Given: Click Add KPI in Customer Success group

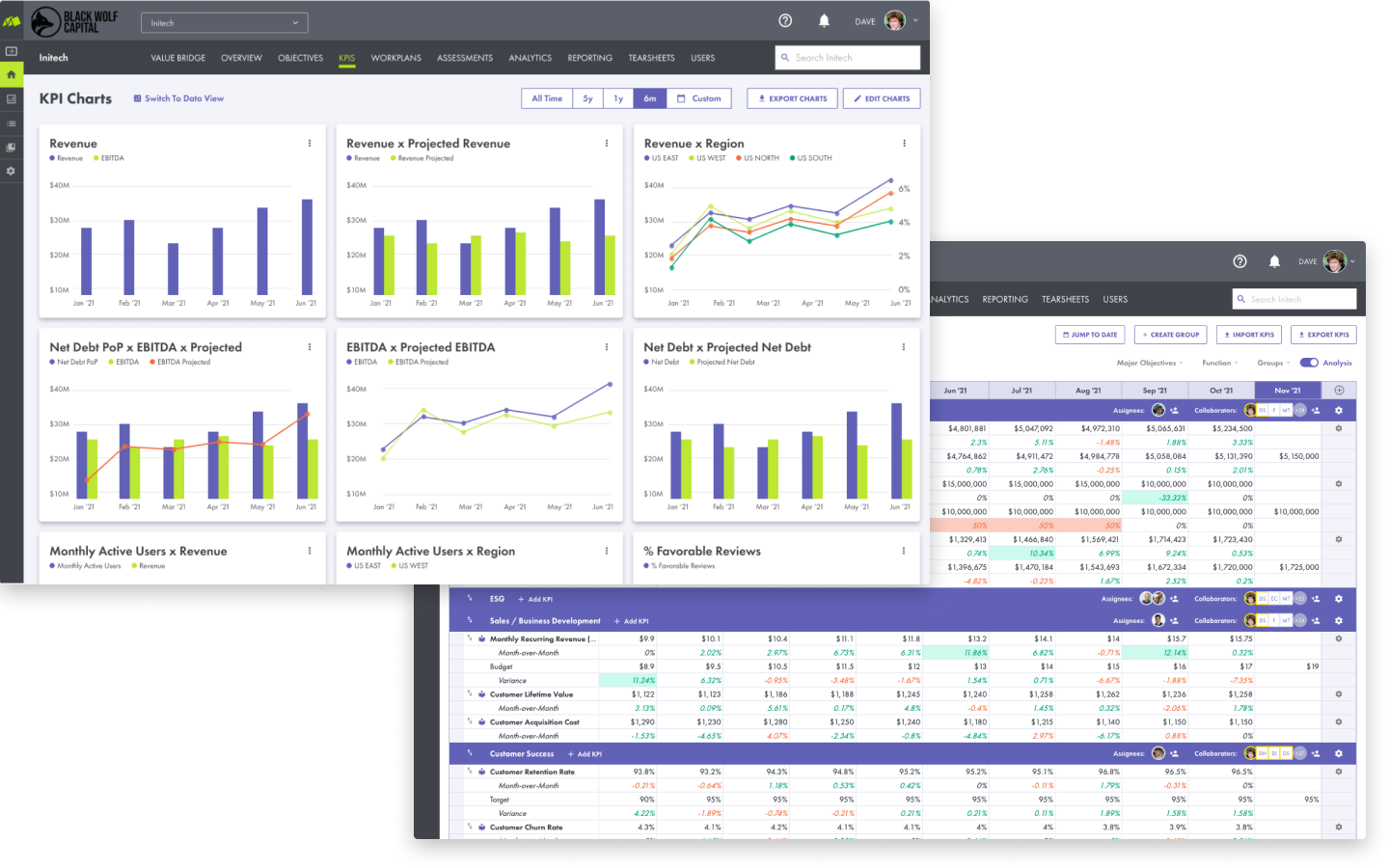Looking at the screenshot, I should pyautogui.click(x=585, y=754).
